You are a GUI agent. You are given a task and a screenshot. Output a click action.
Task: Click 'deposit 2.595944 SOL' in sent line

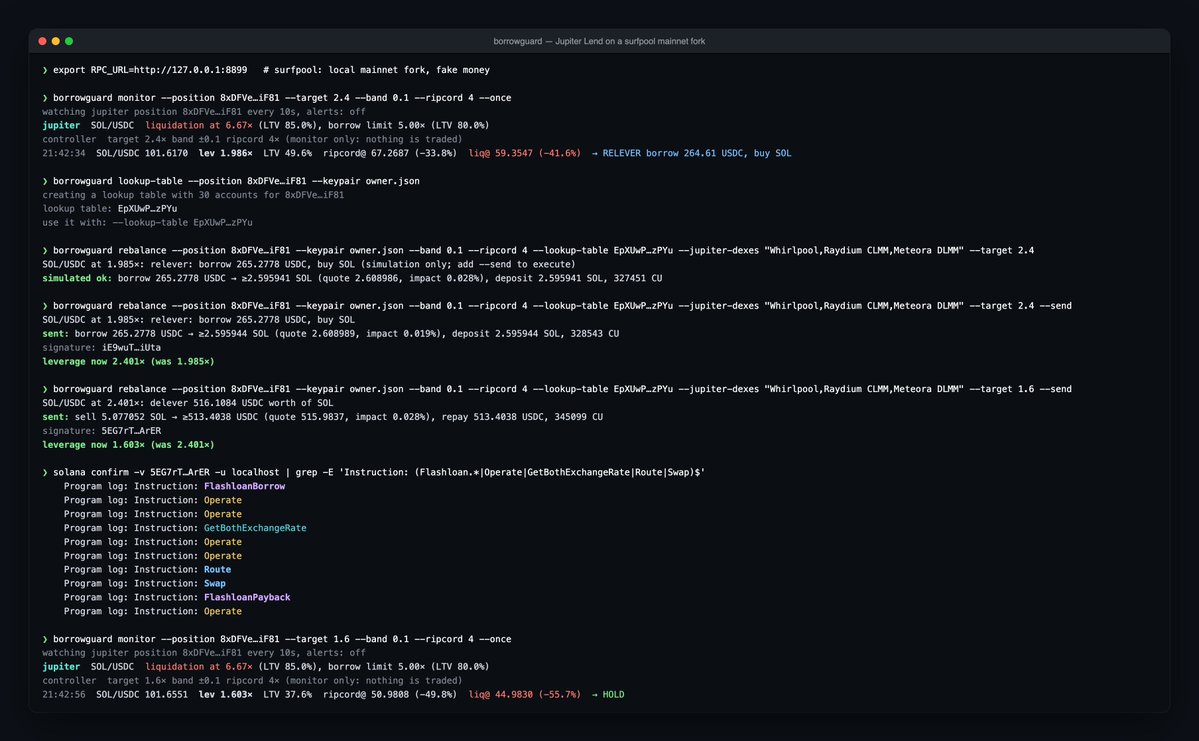coord(505,333)
